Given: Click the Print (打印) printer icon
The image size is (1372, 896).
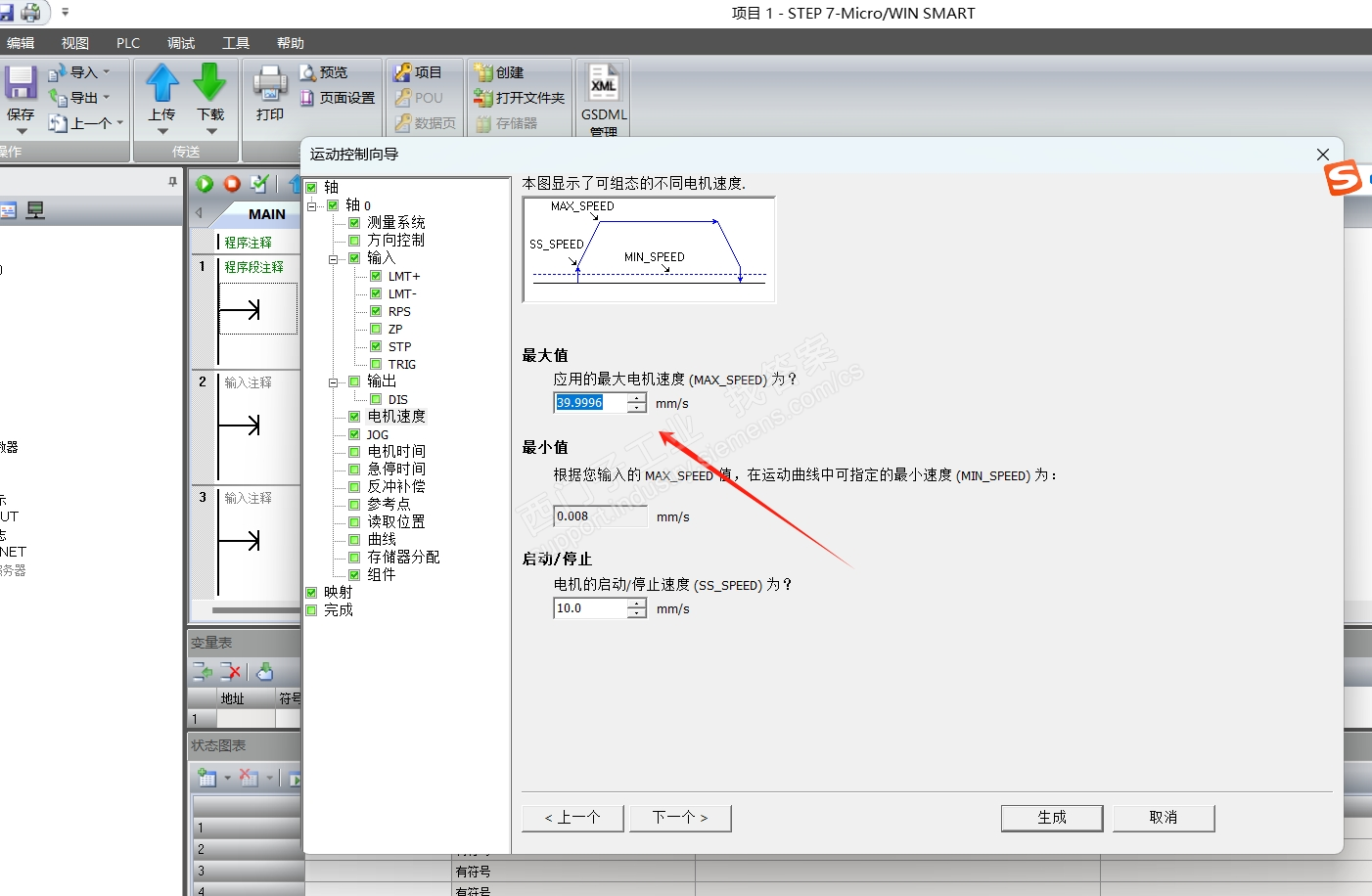Looking at the screenshot, I should 270,83.
